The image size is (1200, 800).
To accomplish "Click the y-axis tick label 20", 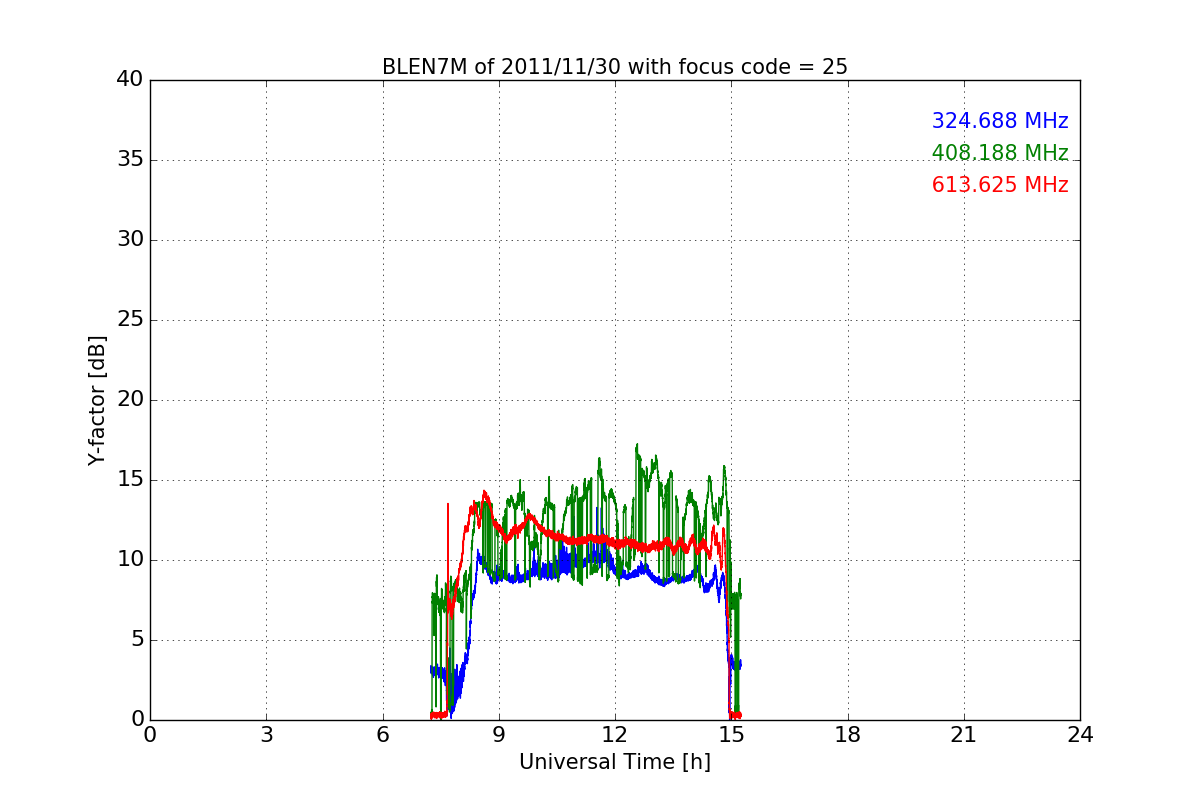I will 130,400.
